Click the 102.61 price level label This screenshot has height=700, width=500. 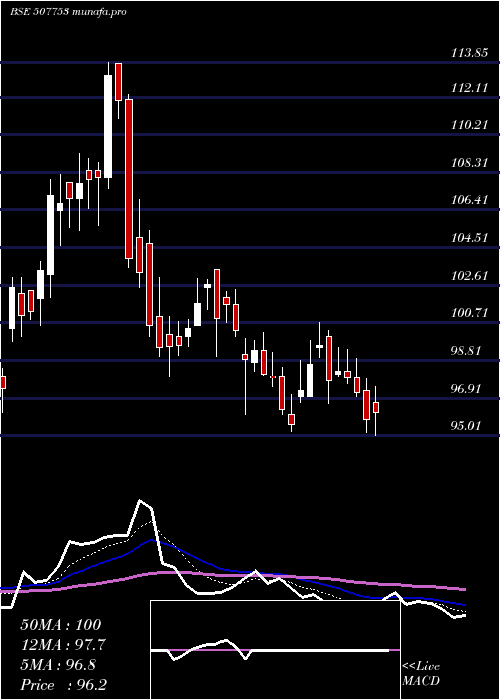(468, 275)
